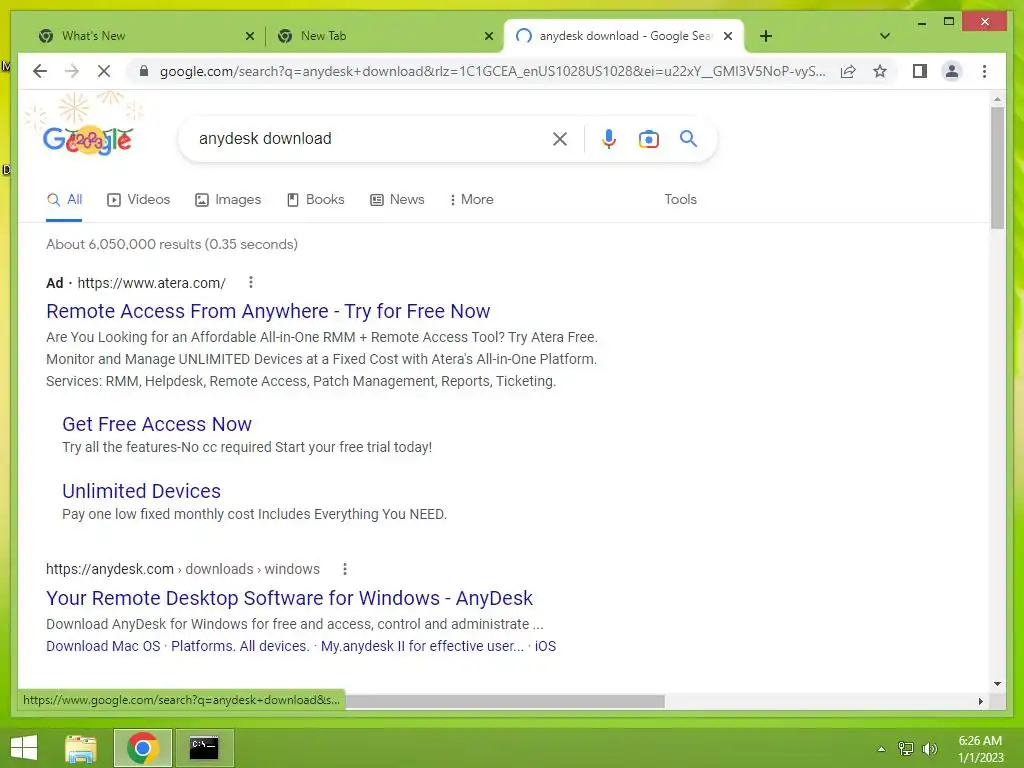Clear the search box text
Viewport: 1024px width, 768px height.
560,138
